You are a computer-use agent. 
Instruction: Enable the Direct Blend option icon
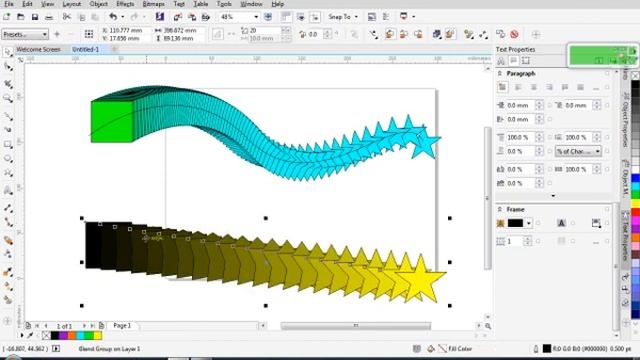click(x=390, y=34)
